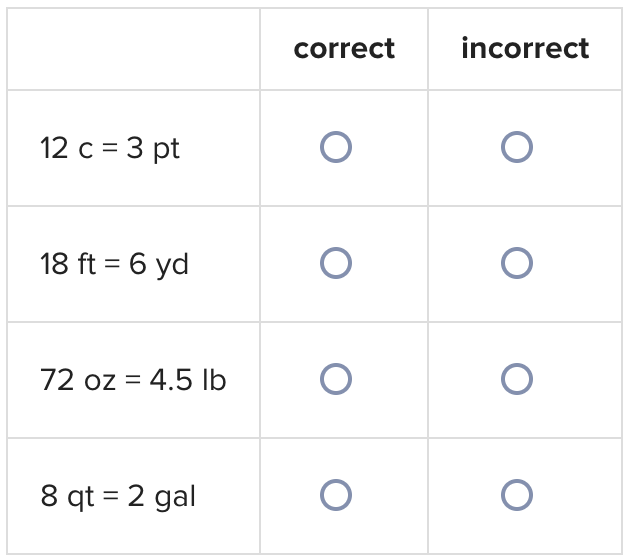The image size is (636, 558).
Task: Choose incorrect for 72 oz = 4.5 lb
Action: point(517,379)
